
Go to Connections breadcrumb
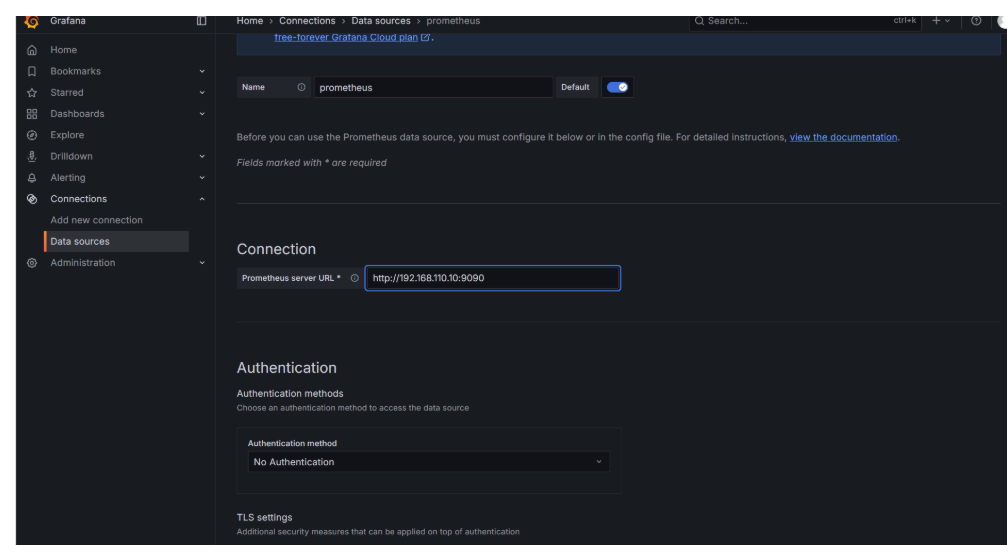point(307,21)
